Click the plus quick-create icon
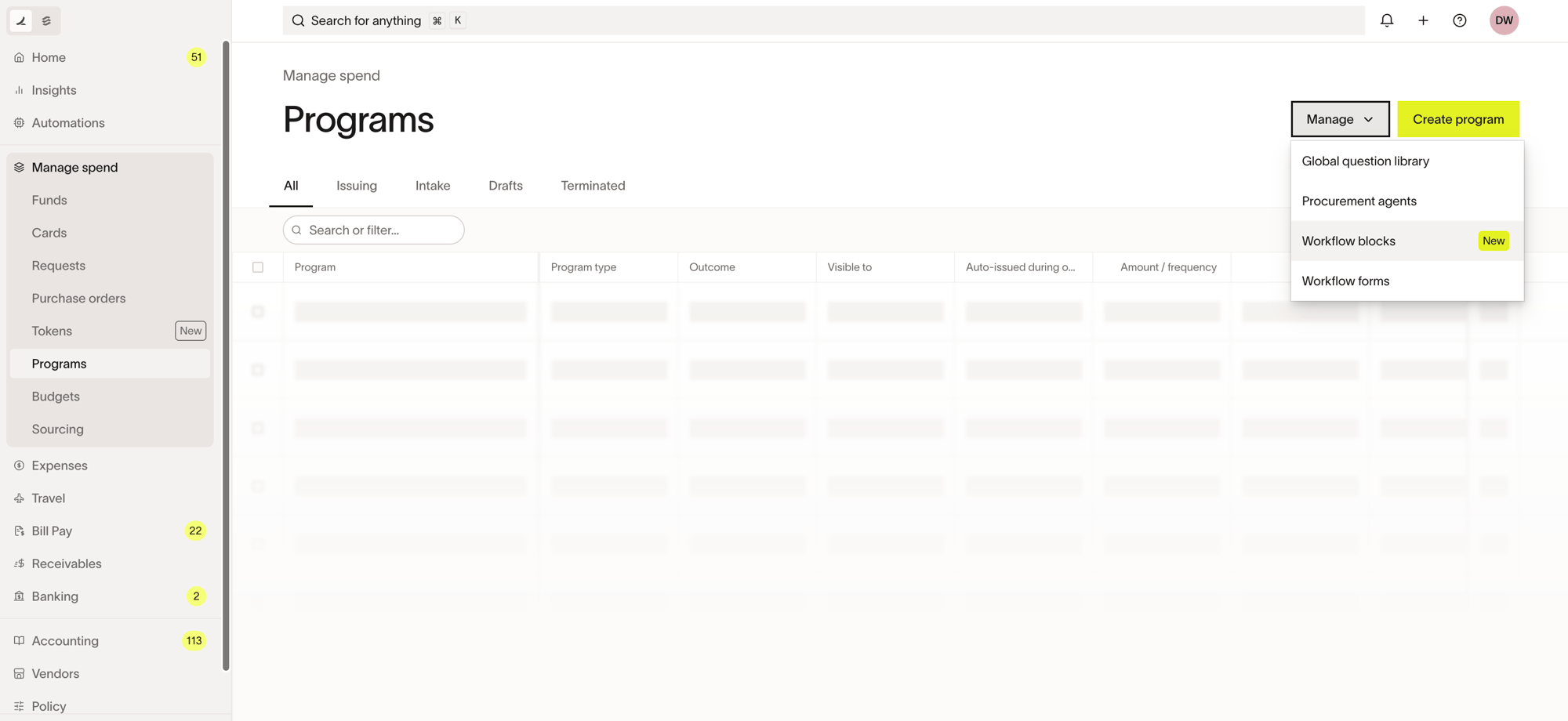This screenshot has width=1568, height=721. click(x=1423, y=20)
